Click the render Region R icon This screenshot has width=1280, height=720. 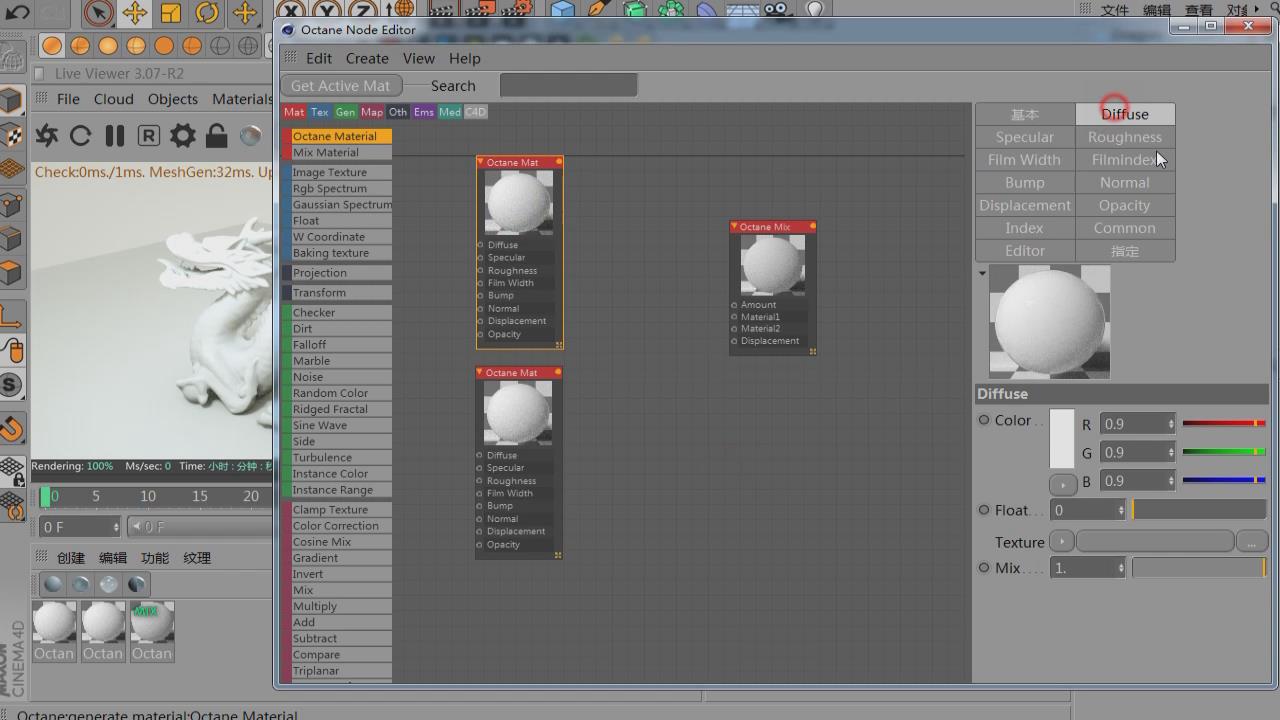[x=148, y=135]
